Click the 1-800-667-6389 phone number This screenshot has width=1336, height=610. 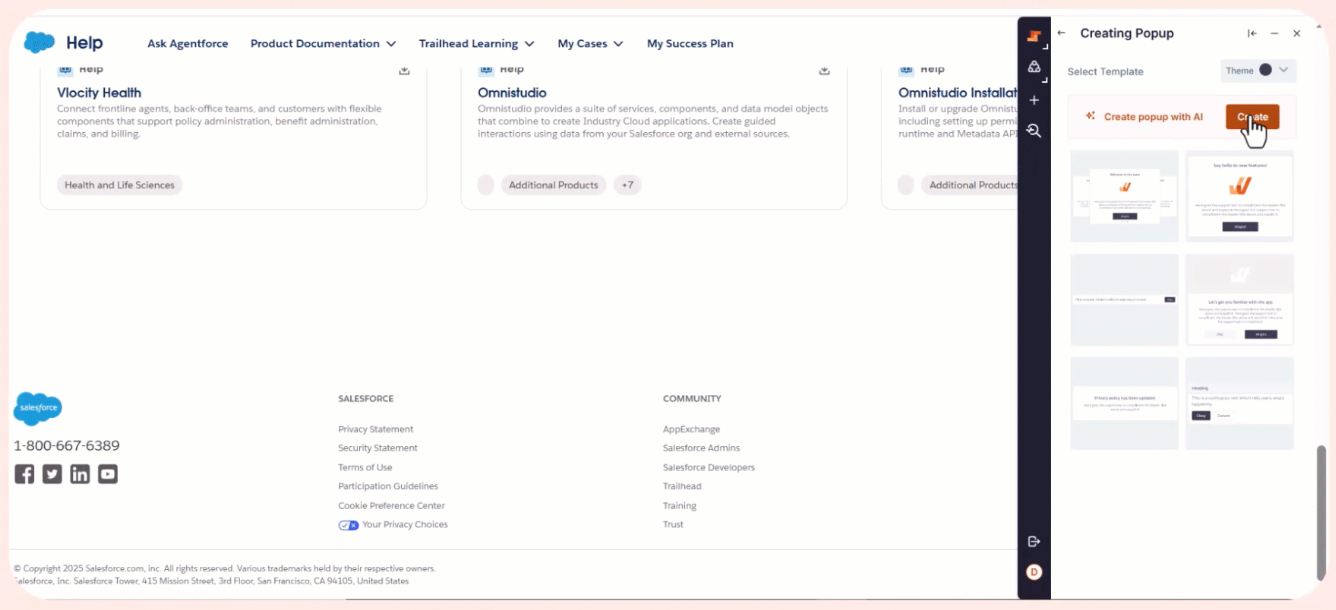pyautogui.click(x=67, y=446)
